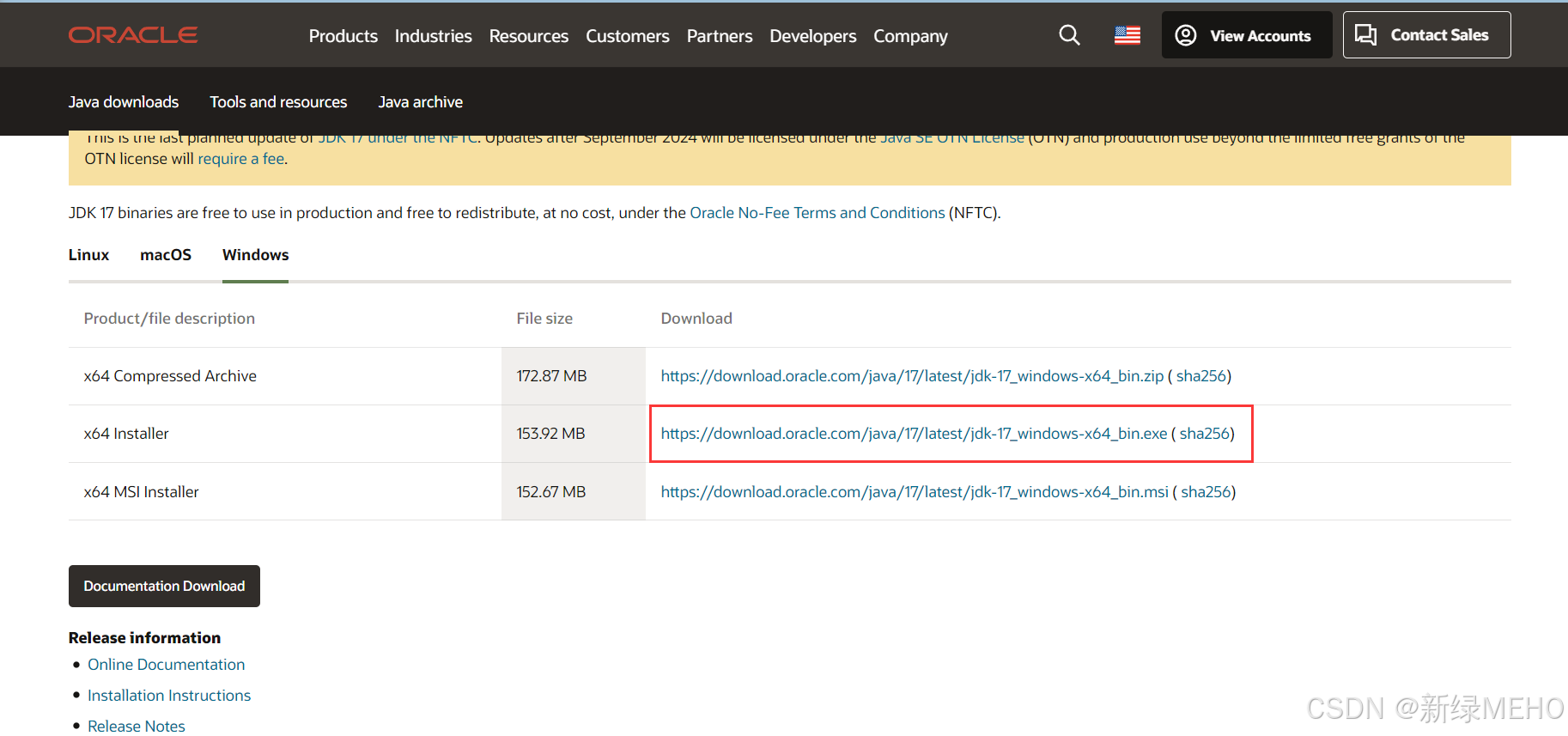Click the Contact Sales button
This screenshot has height=736, width=1568.
(1426, 35)
